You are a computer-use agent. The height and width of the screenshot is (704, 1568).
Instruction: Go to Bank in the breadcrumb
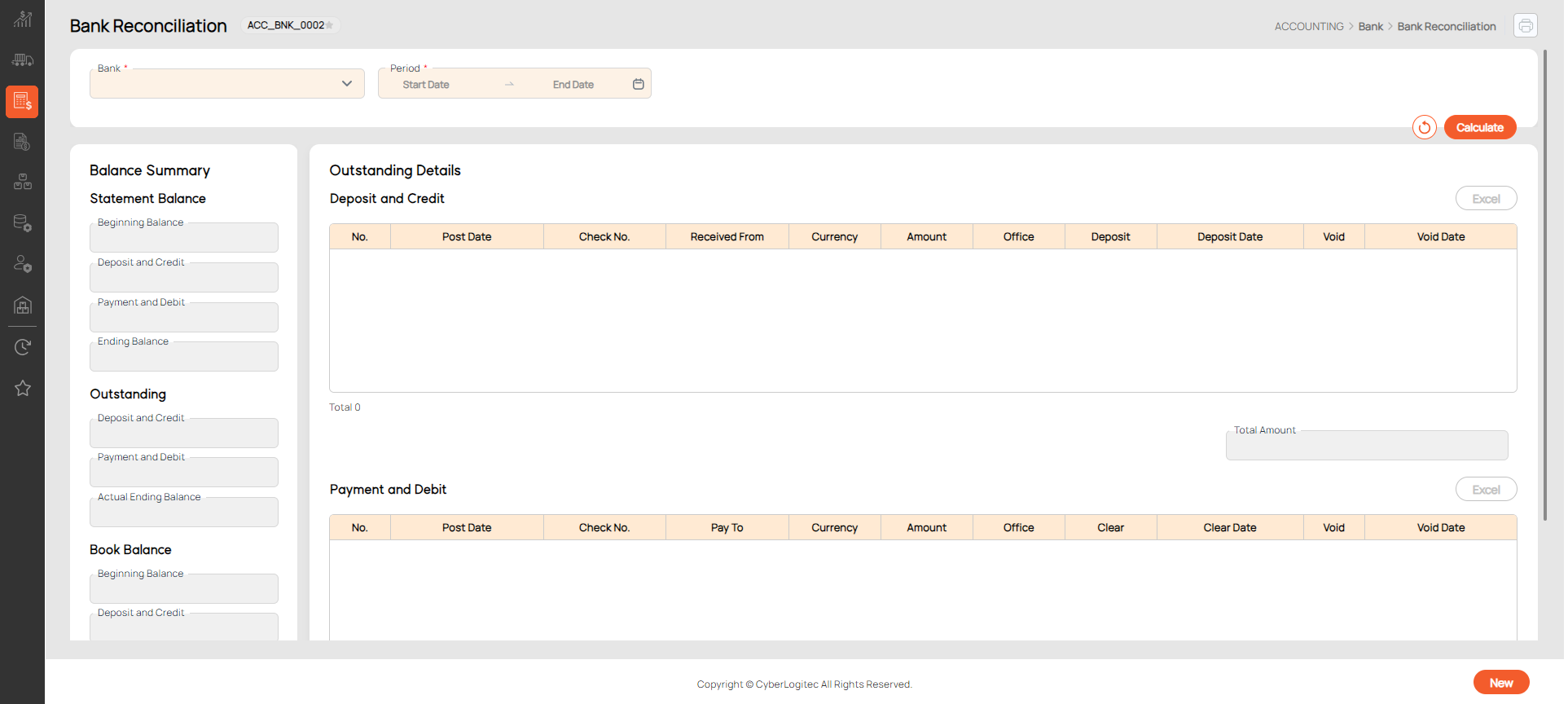pyautogui.click(x=1370, y=27)
